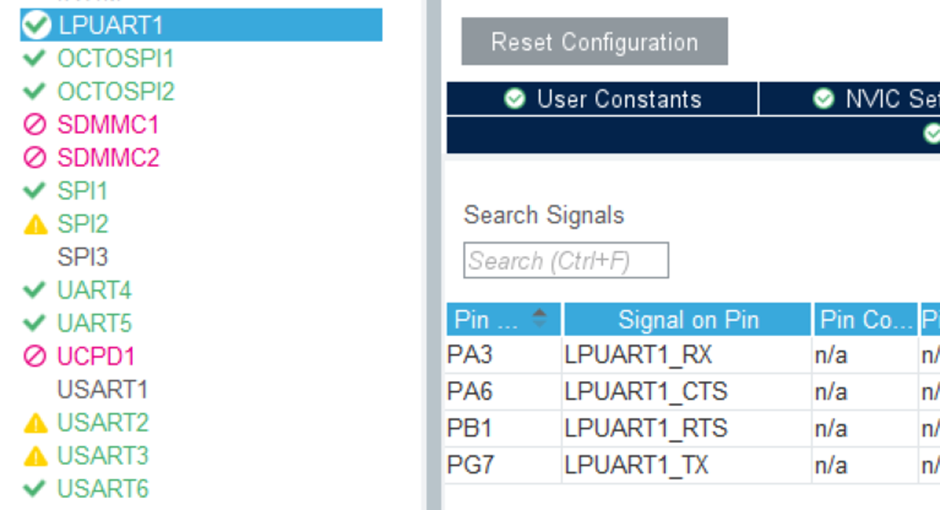Sort by the Pin column arrow

click(540, 319)
